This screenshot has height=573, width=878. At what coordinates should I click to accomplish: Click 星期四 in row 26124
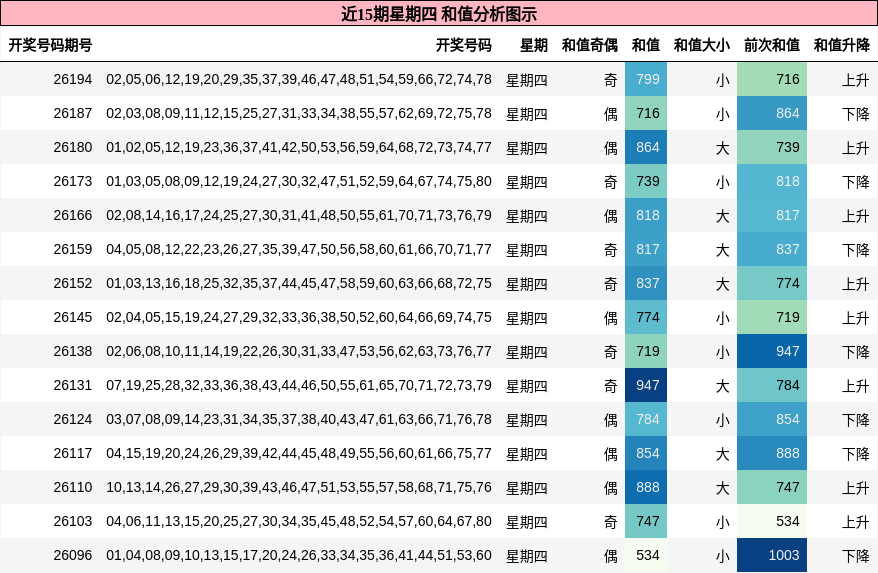pos(527,420)
